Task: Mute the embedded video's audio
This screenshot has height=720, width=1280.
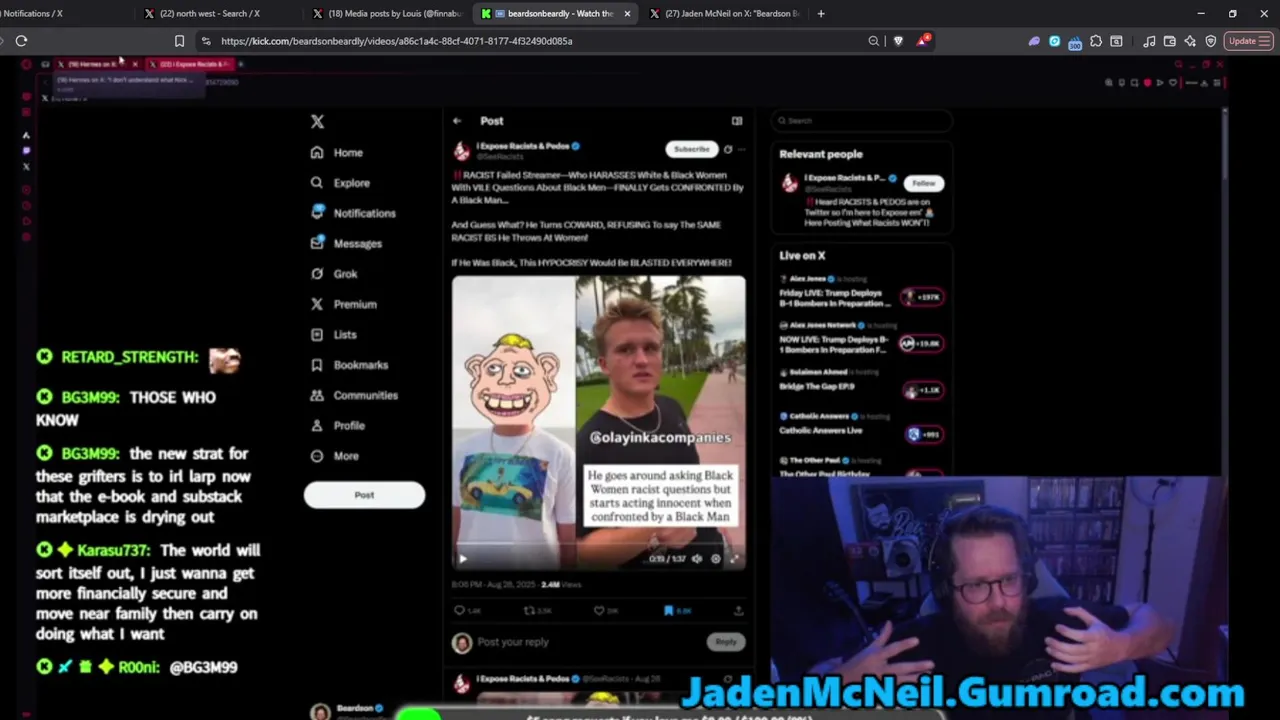Action: [697, 559]
